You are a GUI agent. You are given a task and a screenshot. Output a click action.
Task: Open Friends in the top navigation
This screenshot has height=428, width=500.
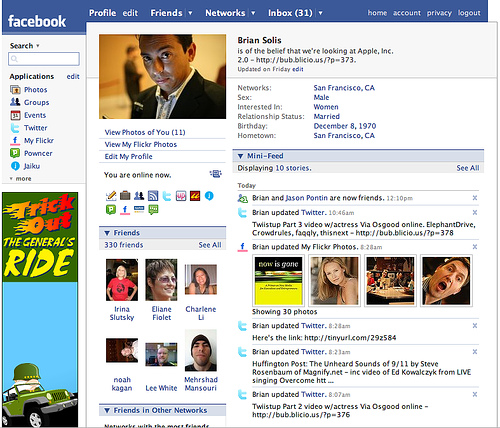(x=166, y=13)
